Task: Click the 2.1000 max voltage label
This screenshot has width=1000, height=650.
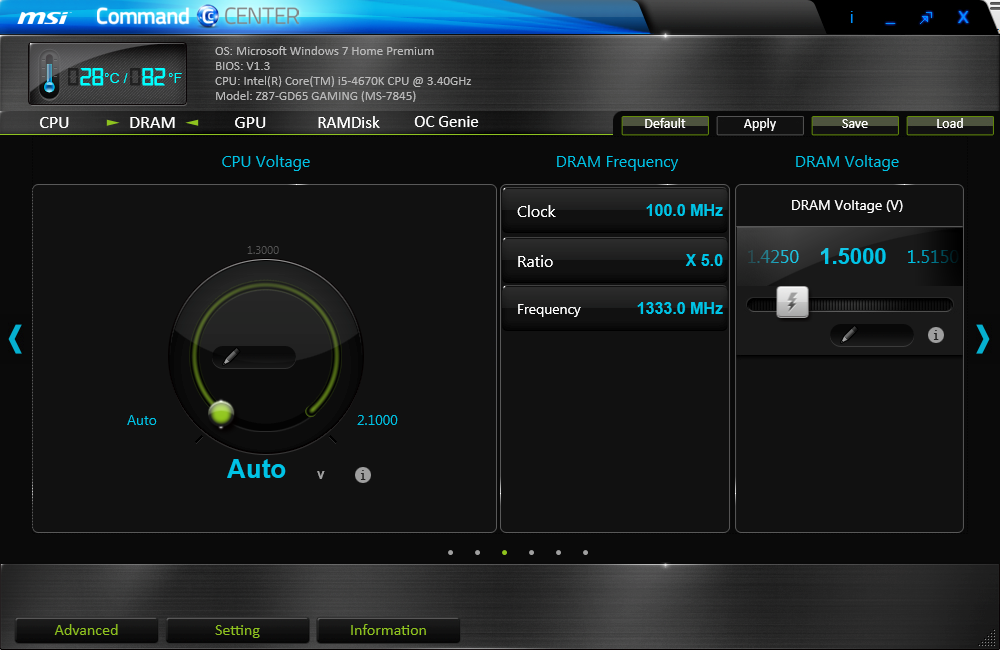Action: [x=377, y=420]
